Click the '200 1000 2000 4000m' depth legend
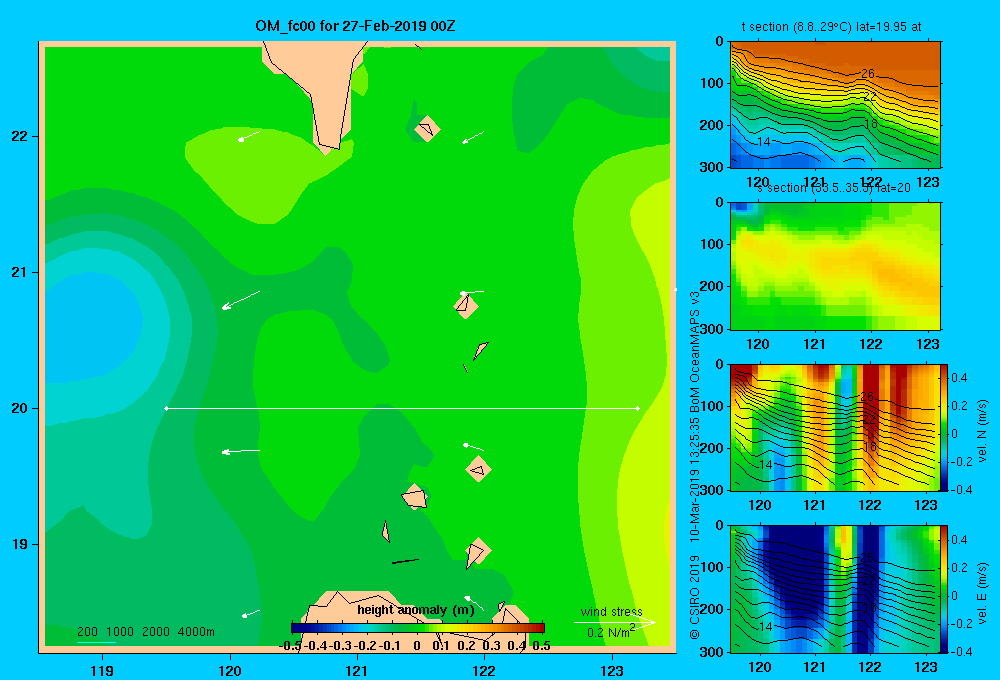1000x680 pixels. (x=145, y=632)
